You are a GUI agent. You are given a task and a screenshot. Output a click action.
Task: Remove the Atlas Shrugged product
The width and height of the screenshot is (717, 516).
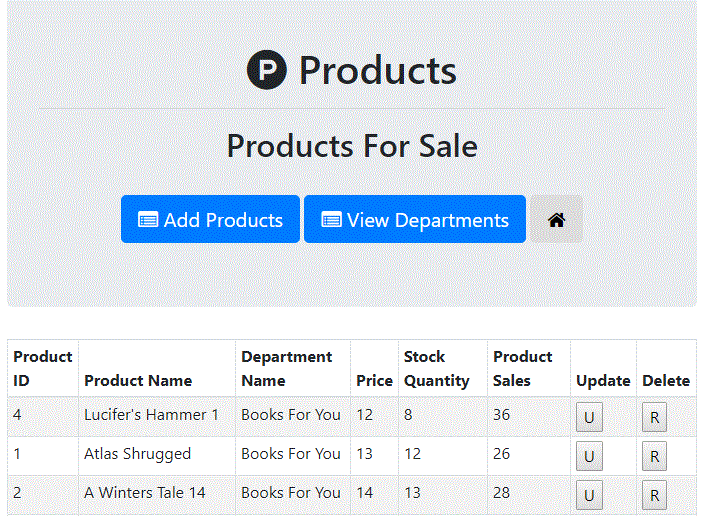coord(654,456)
